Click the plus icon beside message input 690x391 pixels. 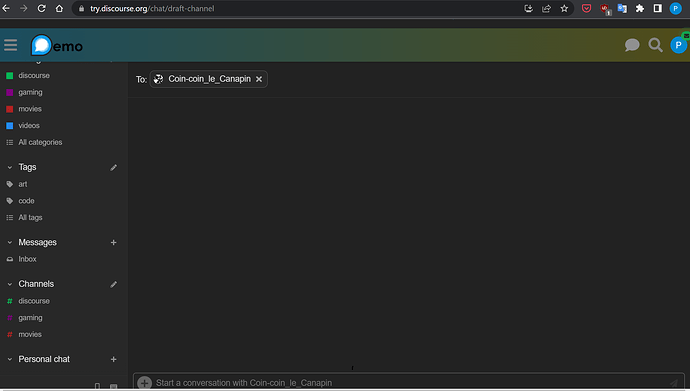[144, 383]
